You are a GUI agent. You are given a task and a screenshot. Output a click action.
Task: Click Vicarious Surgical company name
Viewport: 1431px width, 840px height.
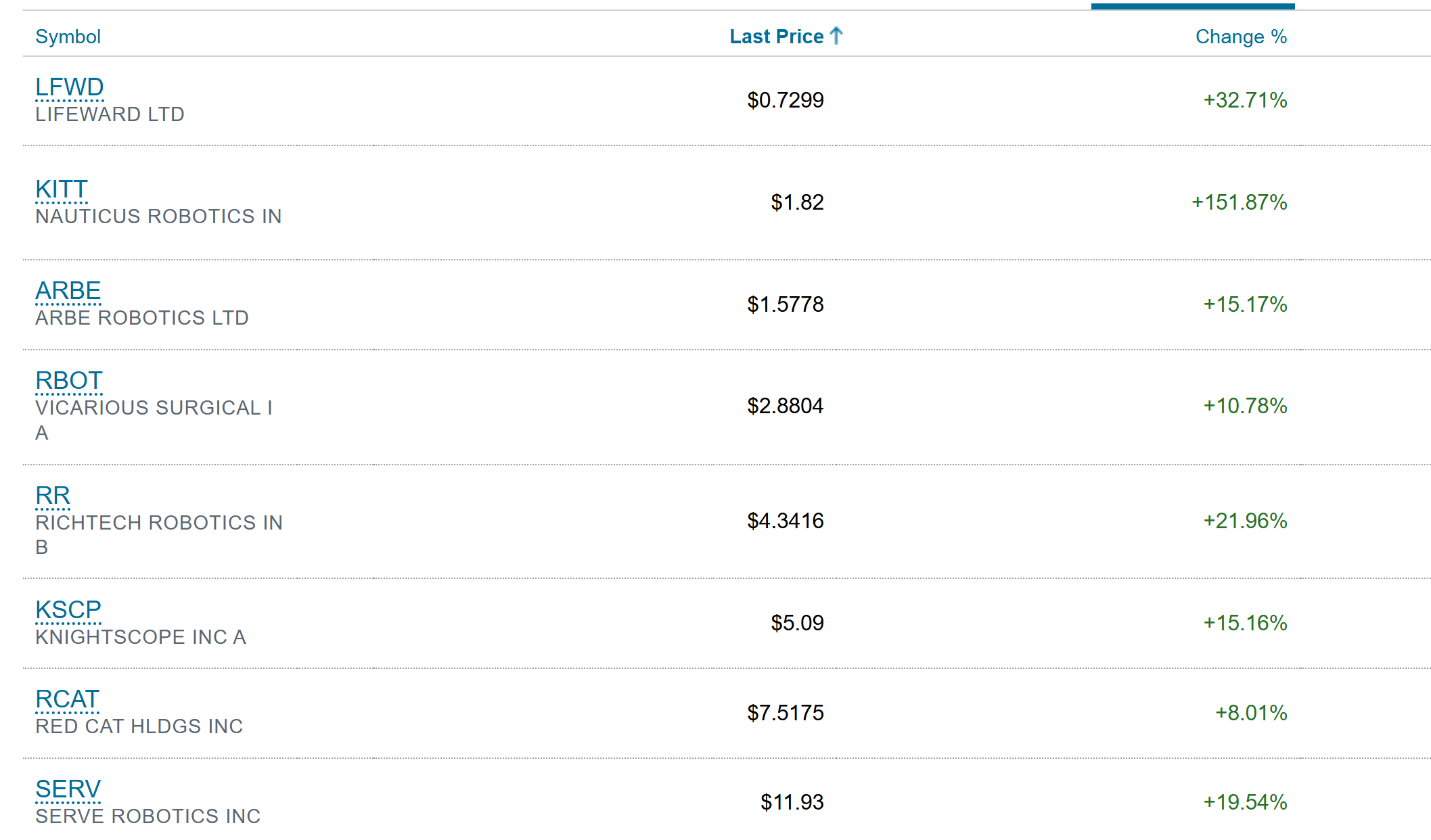pos(154,408)
